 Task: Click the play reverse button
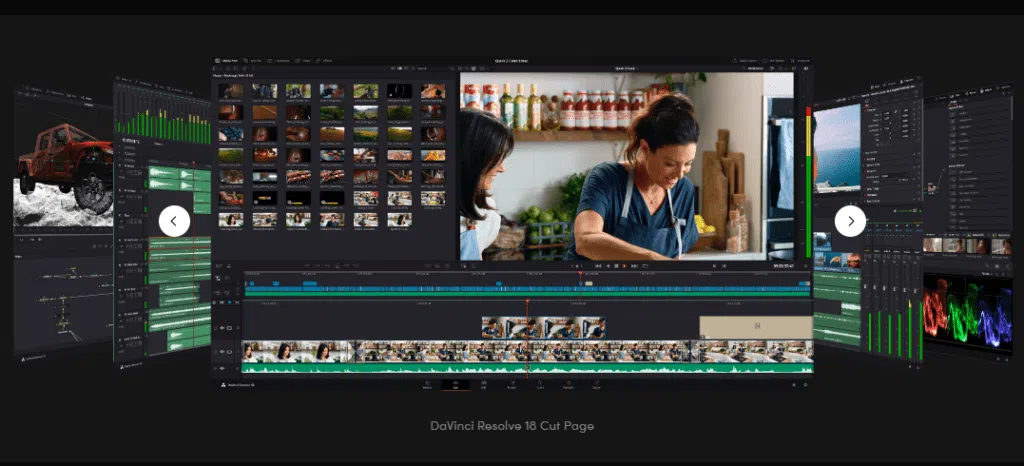point(608,266)
